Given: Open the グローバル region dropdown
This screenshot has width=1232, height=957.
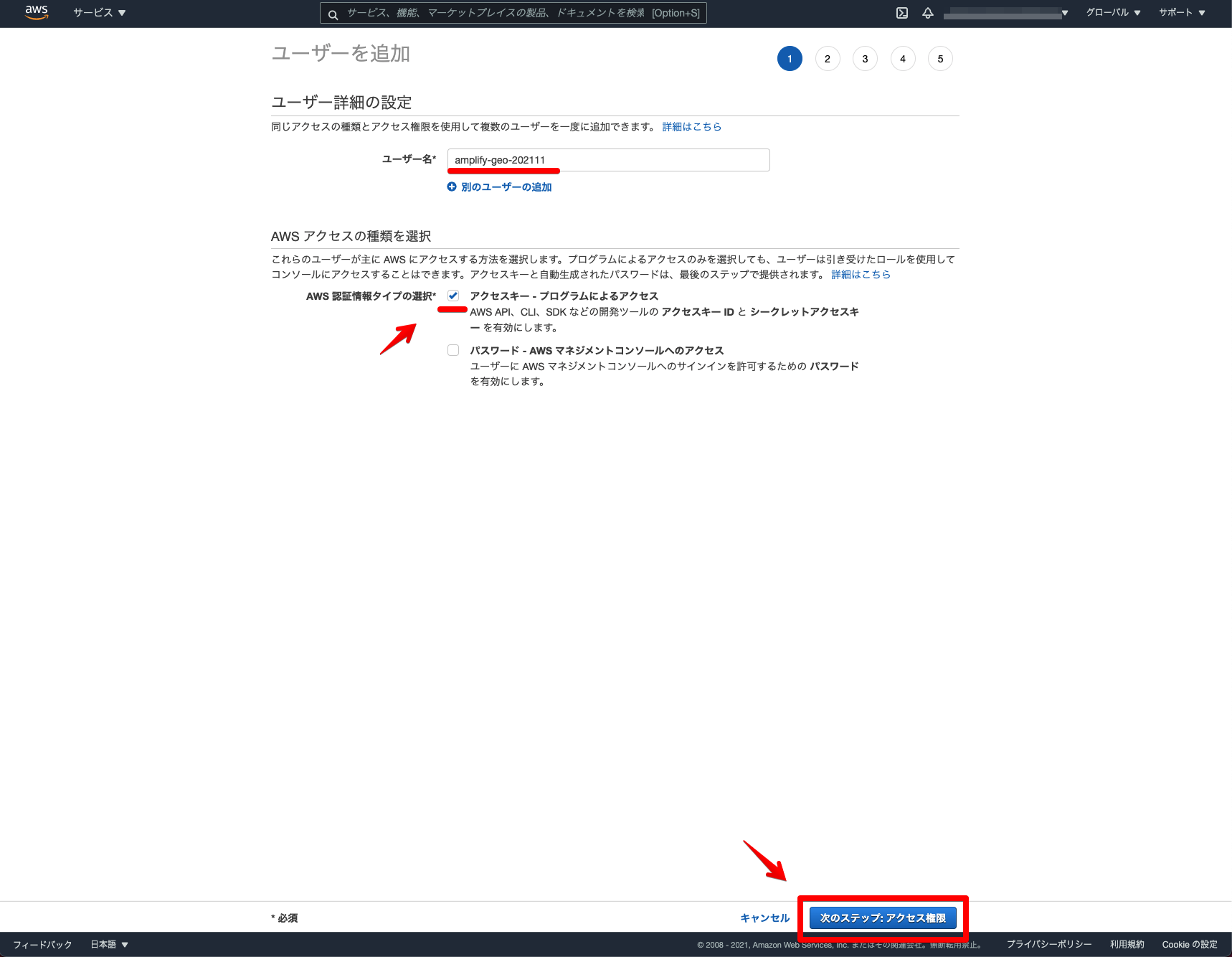Looking at the screenshot, I should coord(1113,13).
